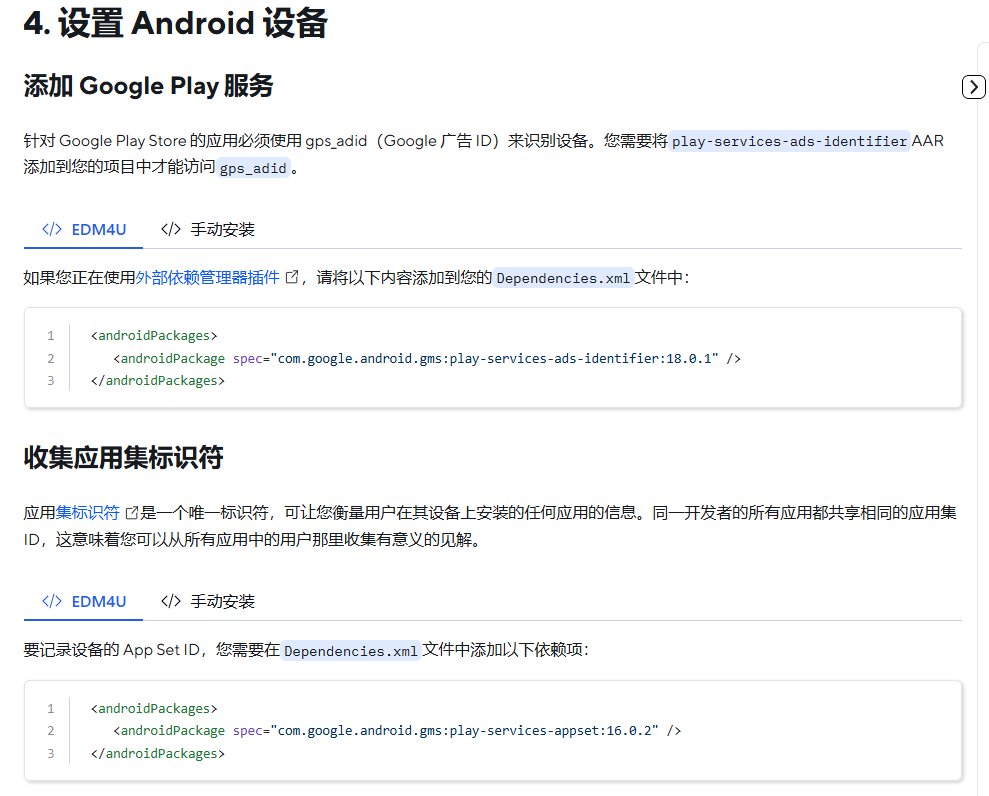Click "Dependencies.xml" in the 外部依赖管理器插件 sentence
This screenshot has width=989, height=796.
coord(563,278)
